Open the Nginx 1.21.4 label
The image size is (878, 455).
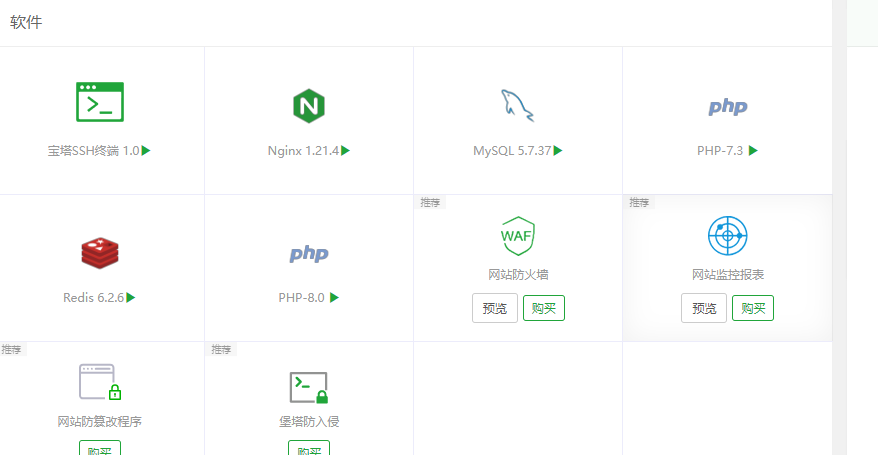[x=303, y=151]
